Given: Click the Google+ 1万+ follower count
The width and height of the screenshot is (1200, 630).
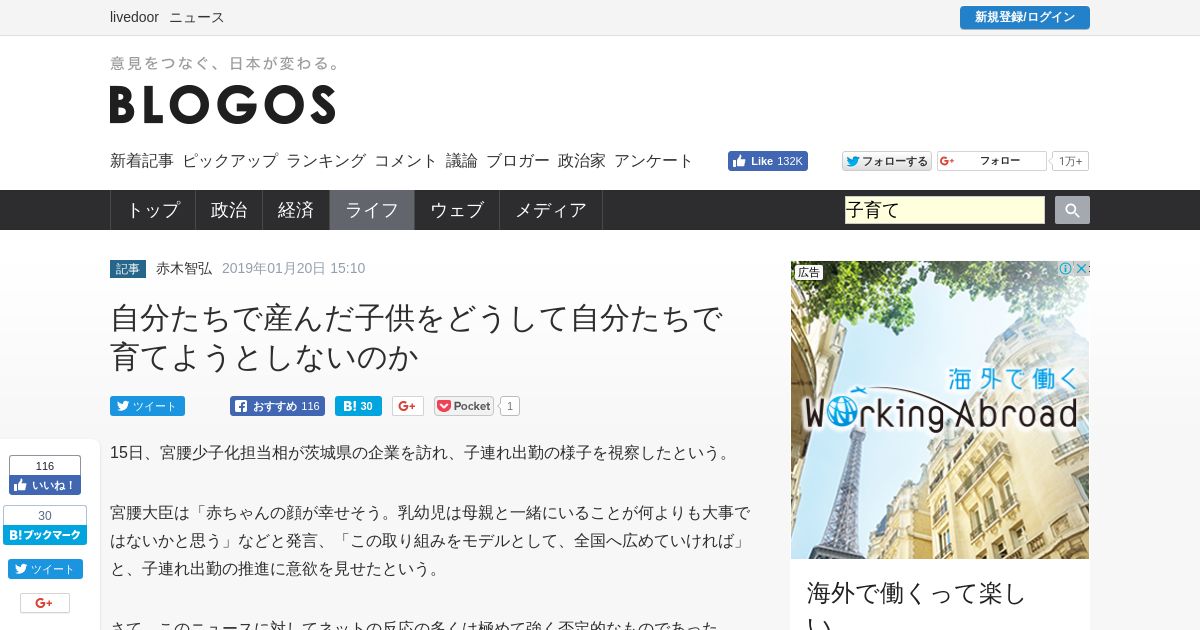Looking at the screenshot, I should point(1070,161).
